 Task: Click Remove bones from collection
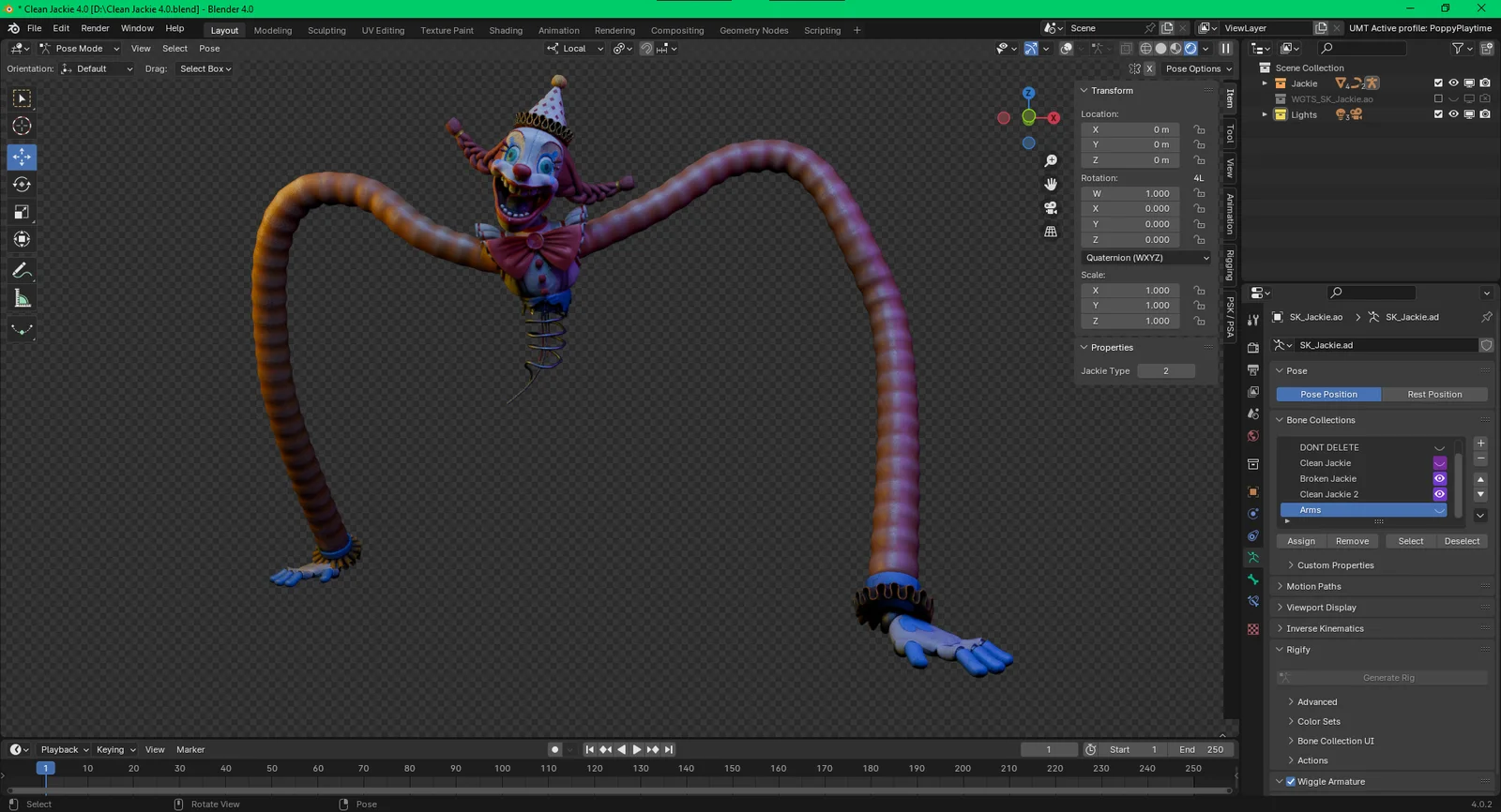(1352, 541)
